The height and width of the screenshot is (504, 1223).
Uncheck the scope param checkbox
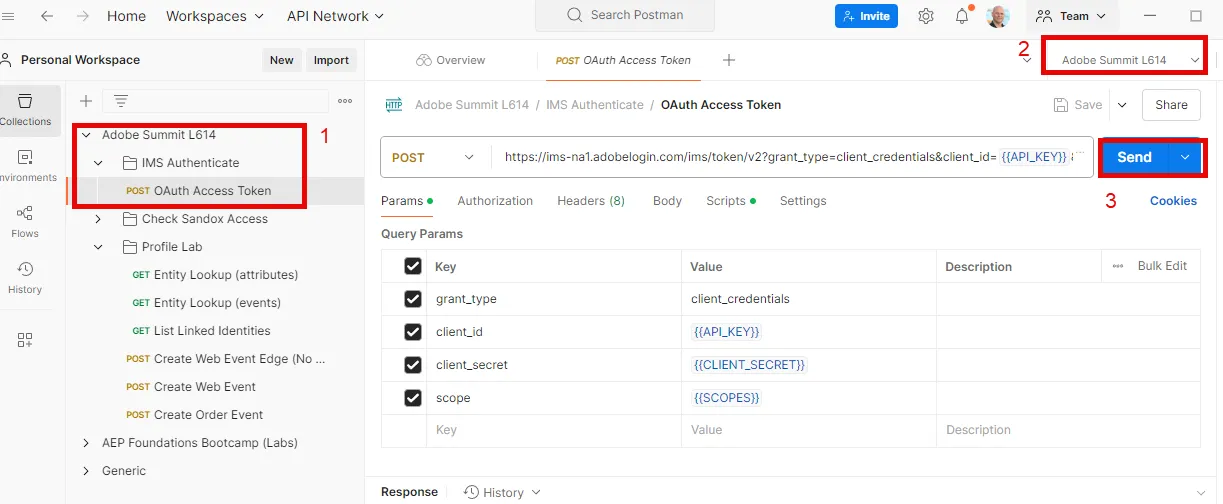pos(412,398)
